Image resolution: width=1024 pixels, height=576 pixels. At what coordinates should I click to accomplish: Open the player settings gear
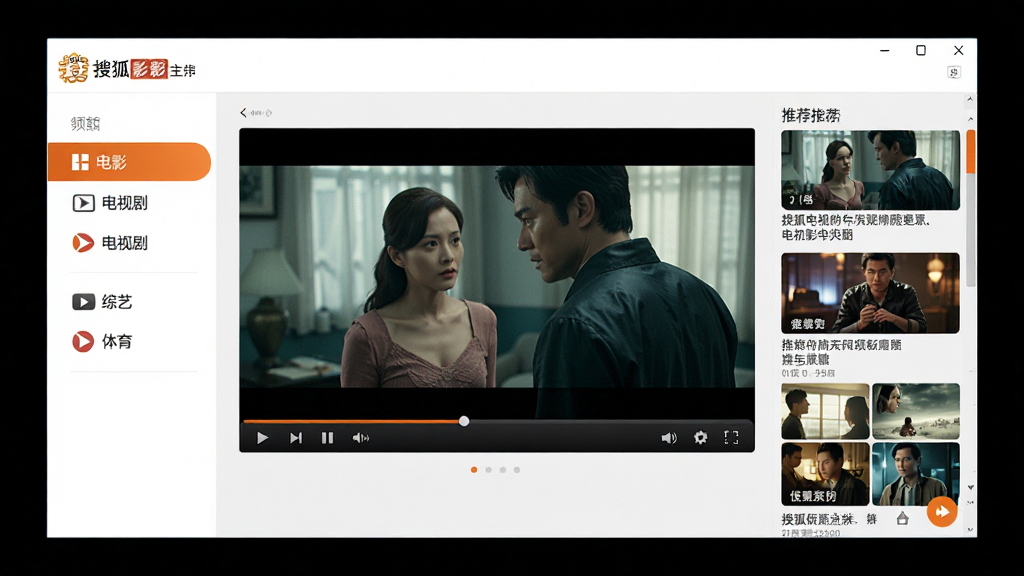pos(701,438)
